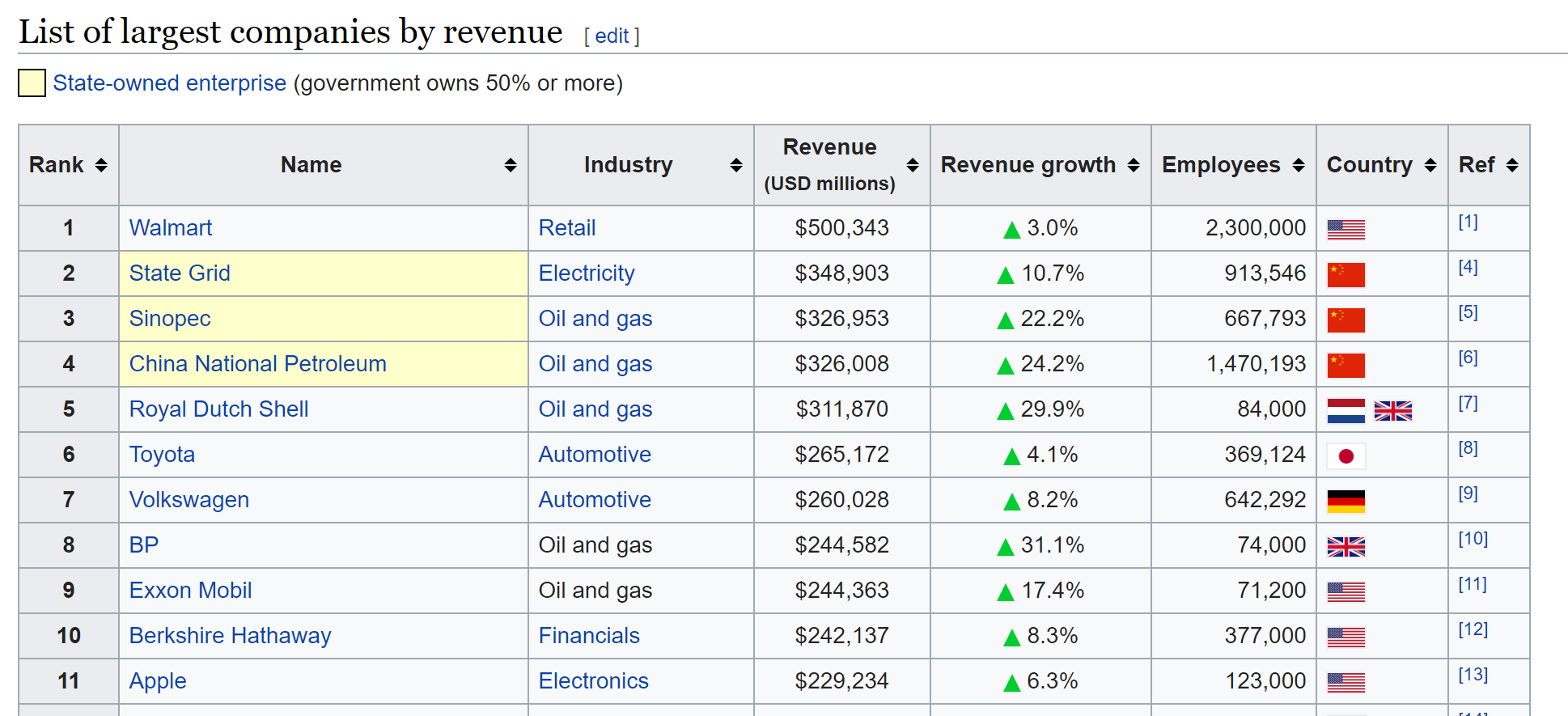Sort table by Name column arrows

511,165
